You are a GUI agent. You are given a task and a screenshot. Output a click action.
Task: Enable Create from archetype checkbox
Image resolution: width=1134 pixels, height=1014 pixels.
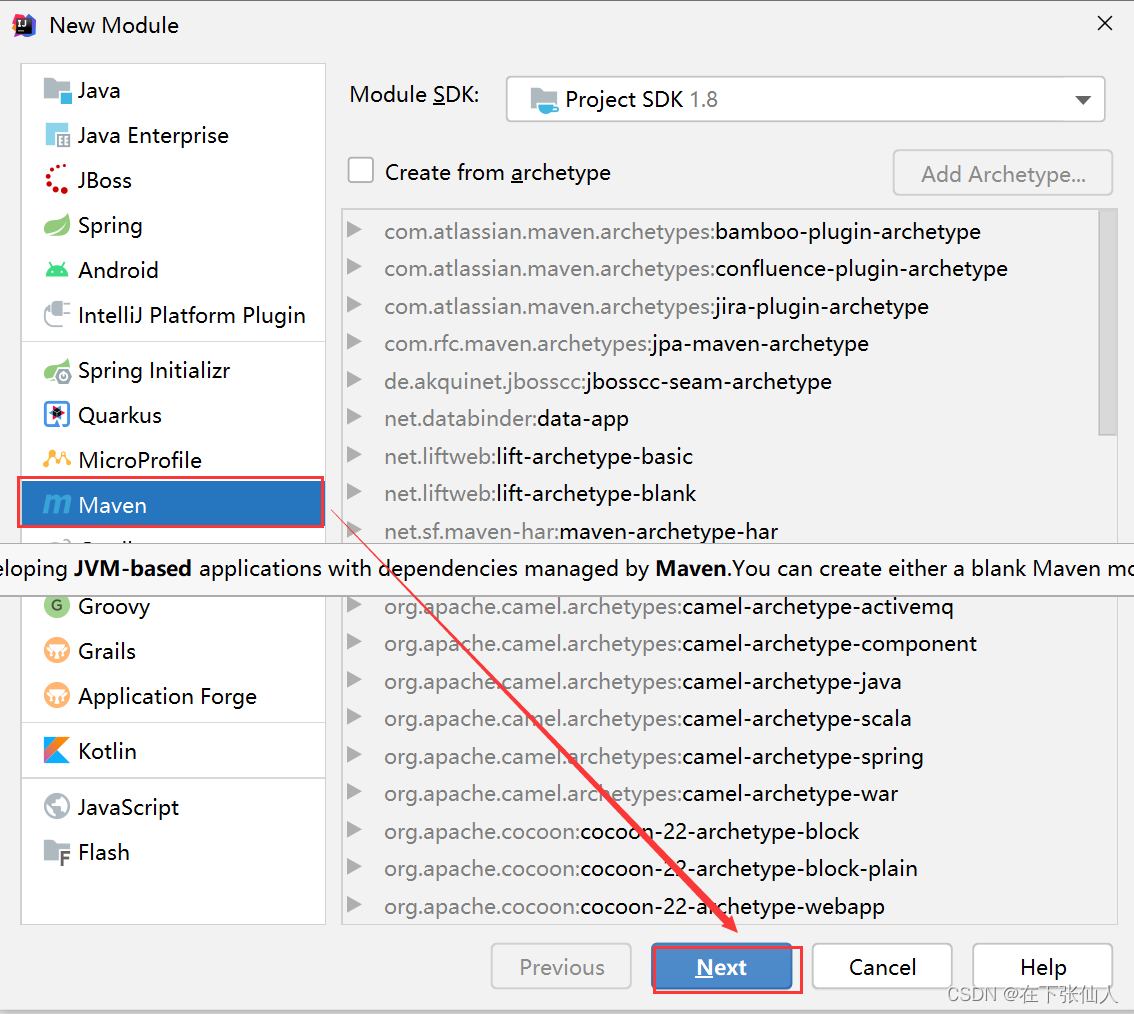coord(361,171)
